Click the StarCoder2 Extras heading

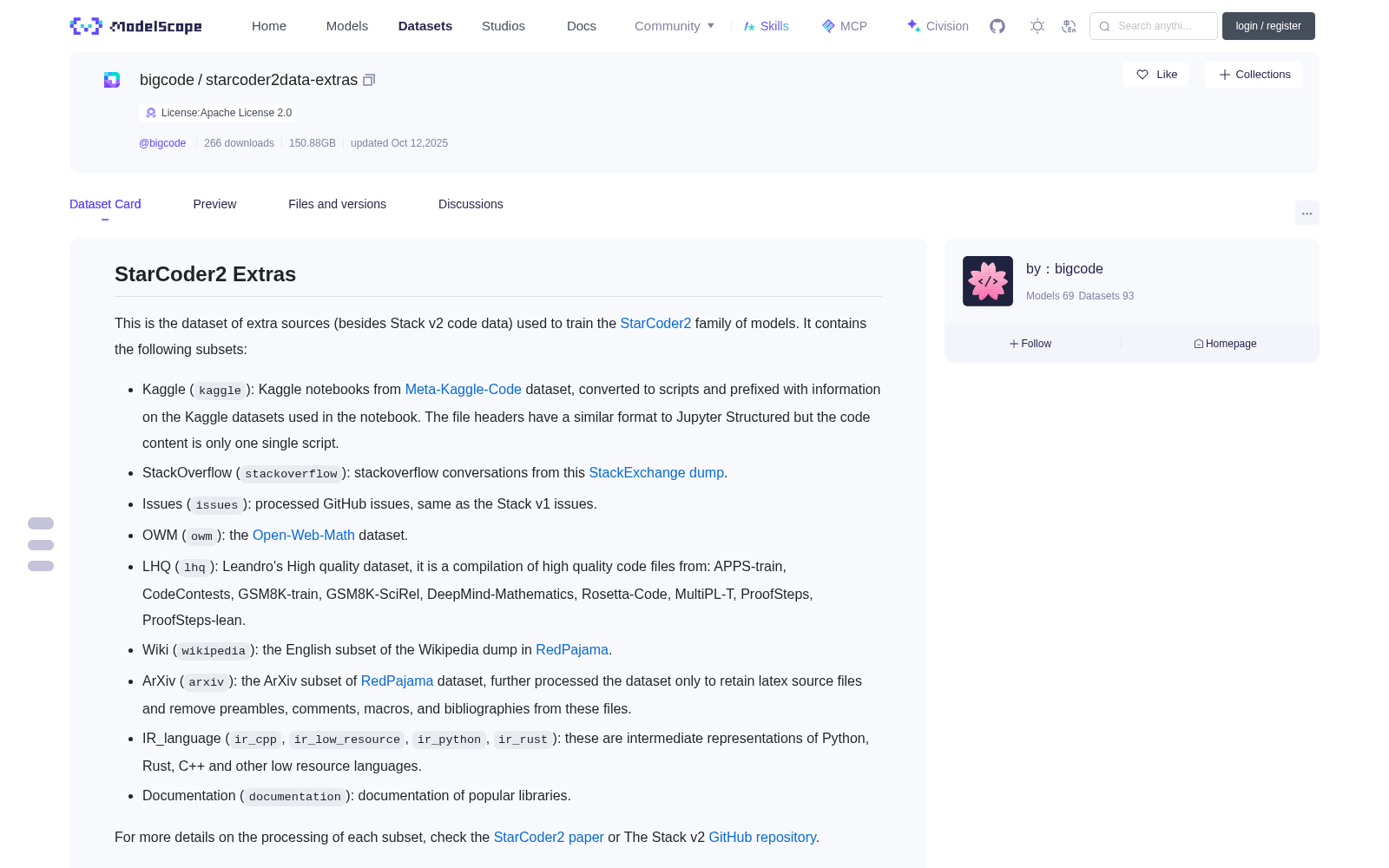(205, 274)
